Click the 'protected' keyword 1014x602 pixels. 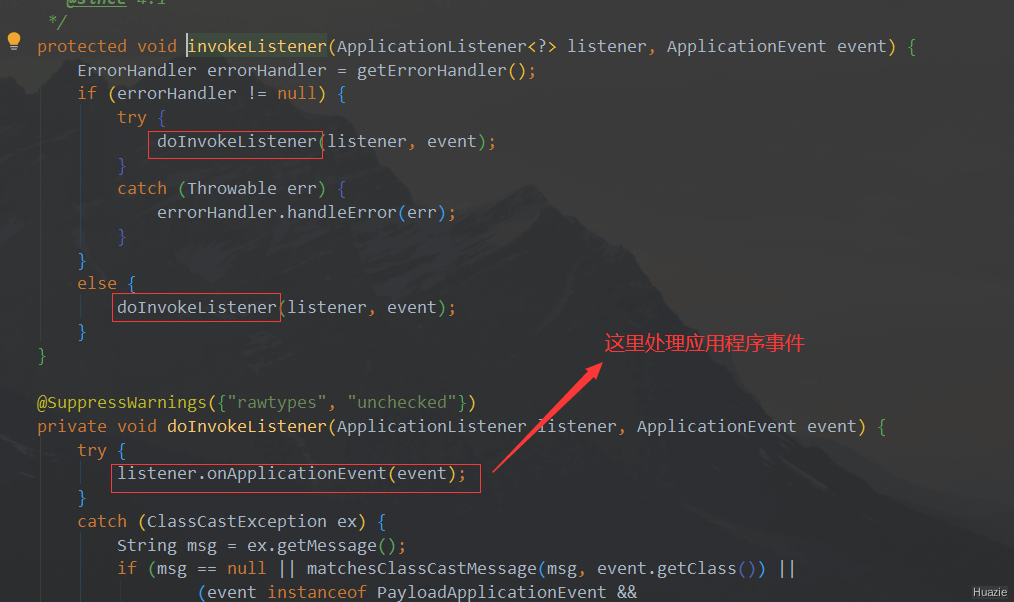pos(81,47)
